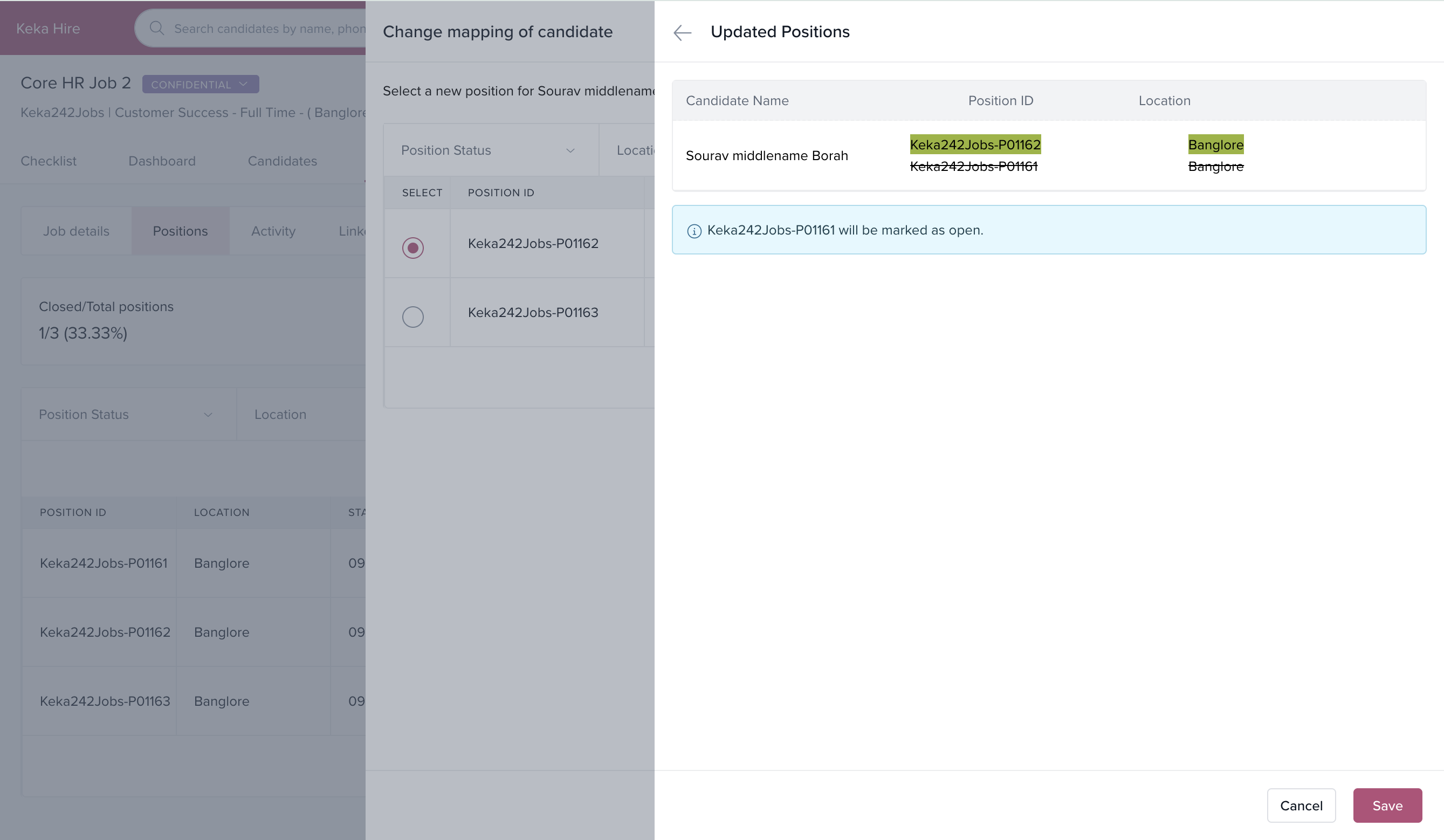
Task: Click the Save button
Action: pyautogui.click(x=1387, y=805)
